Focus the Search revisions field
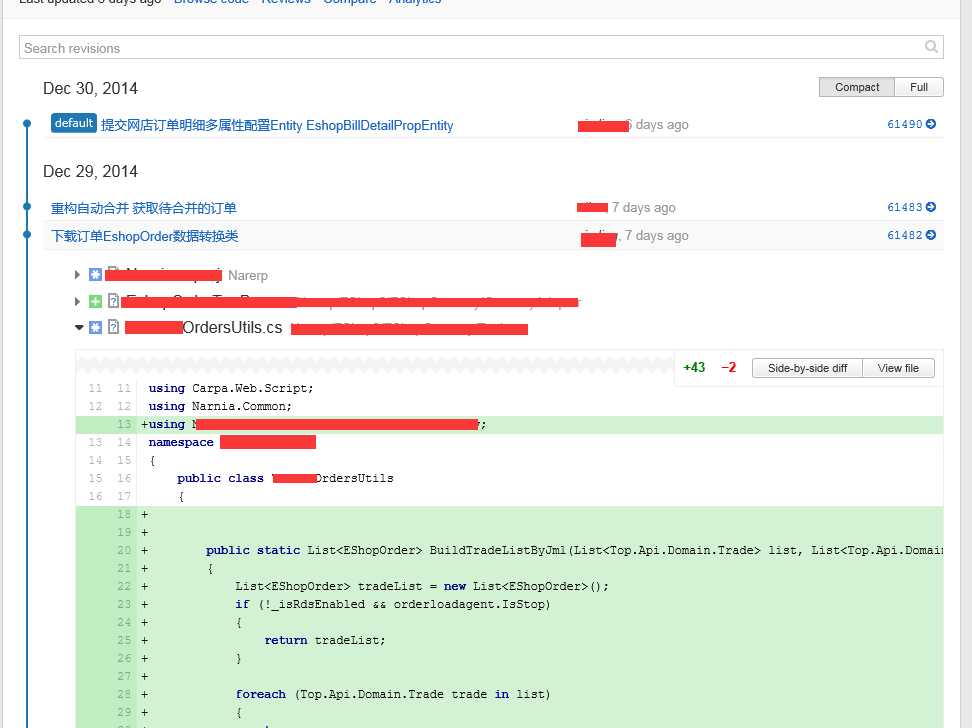Screen dimensions: 972x728 (x=481, y=47)
